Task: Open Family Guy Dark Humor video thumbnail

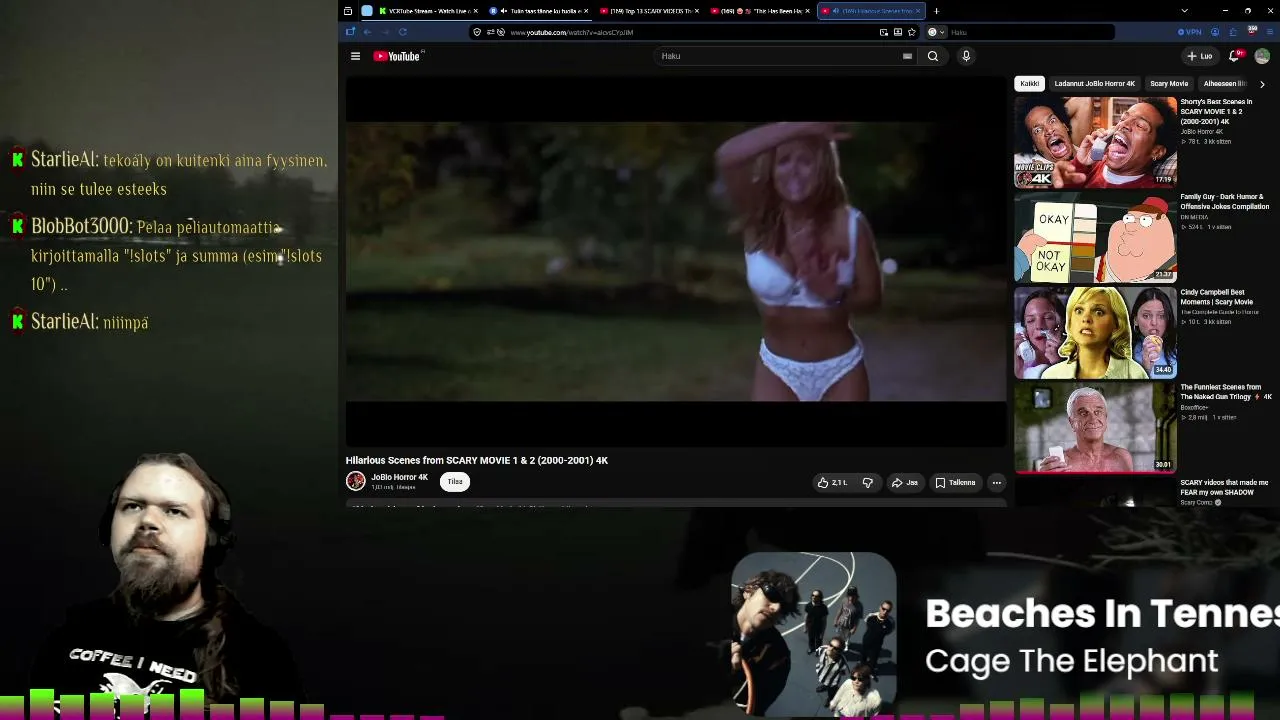Action: [1095, 237]
